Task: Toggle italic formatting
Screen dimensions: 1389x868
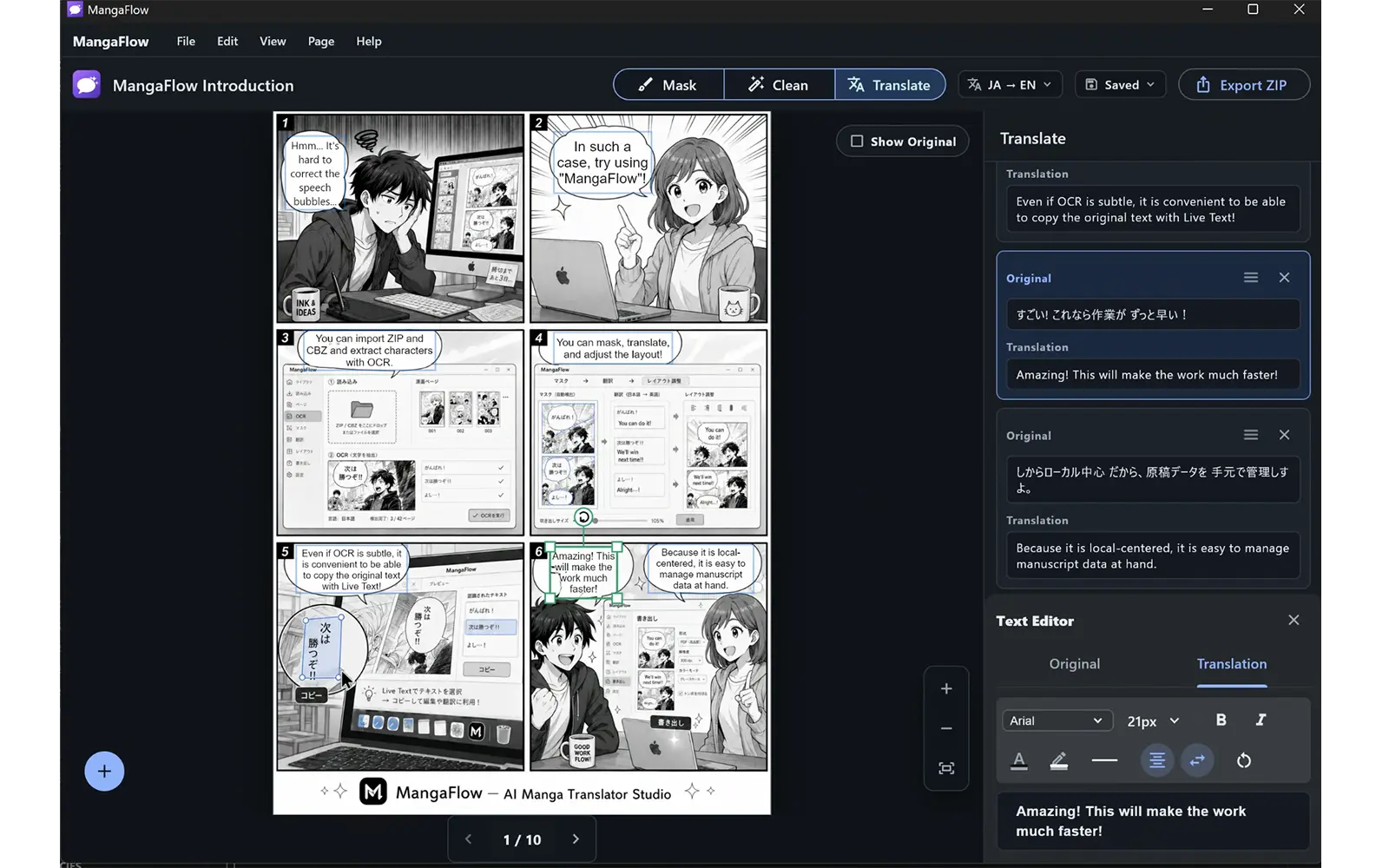Action: coord(1261,720)
